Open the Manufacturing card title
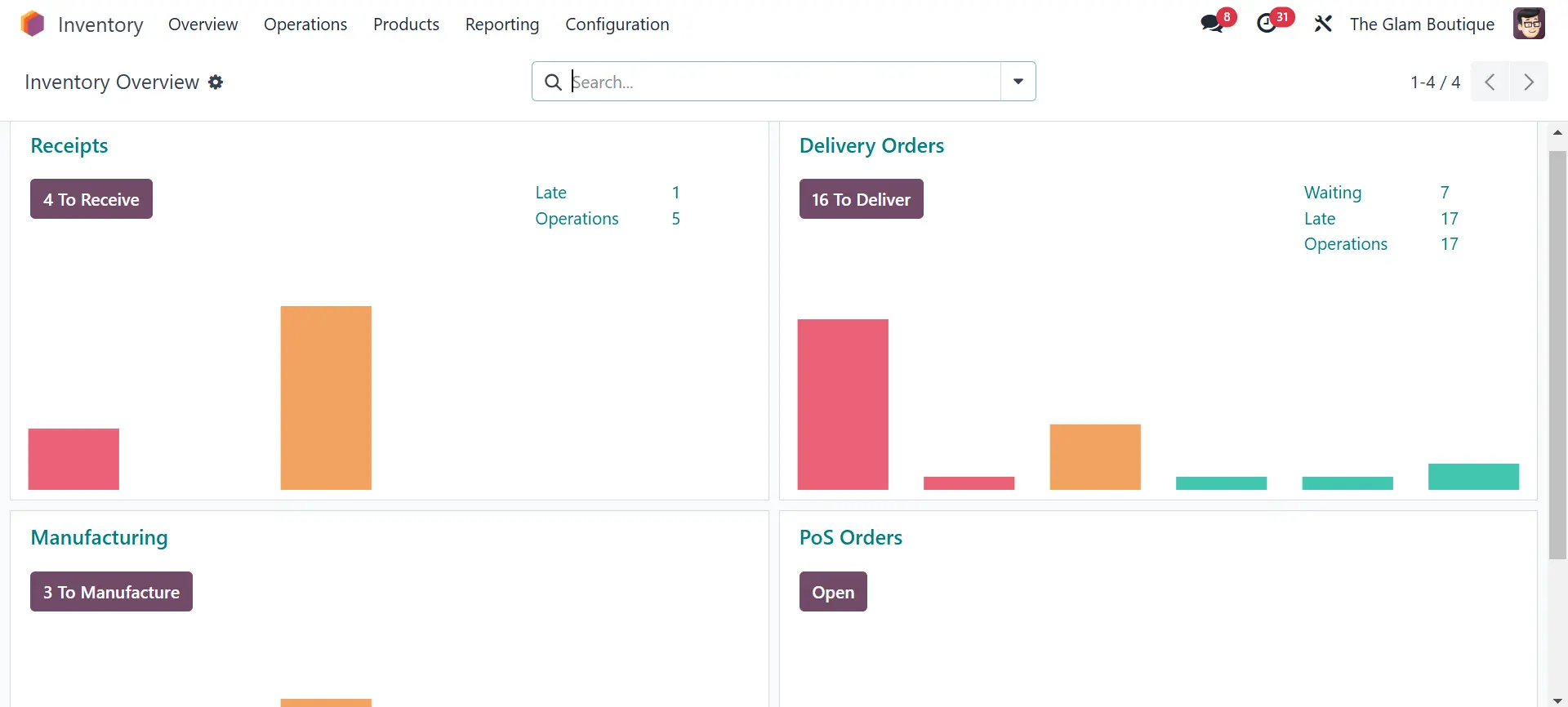Viewport: 1568px width, 707px height. click(x=99, y=537)
